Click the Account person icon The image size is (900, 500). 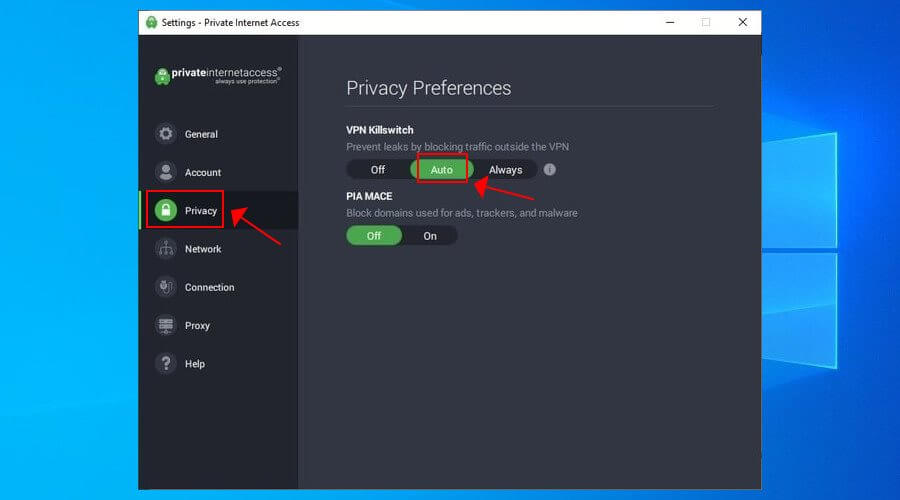[x=166, y=172]
